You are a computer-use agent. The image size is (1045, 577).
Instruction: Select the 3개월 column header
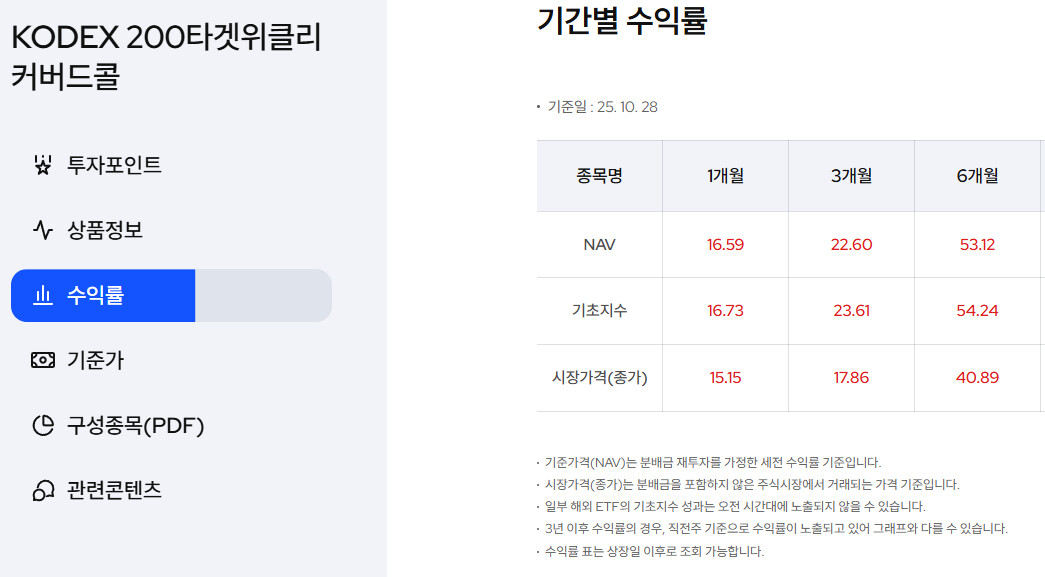[851, 176]
